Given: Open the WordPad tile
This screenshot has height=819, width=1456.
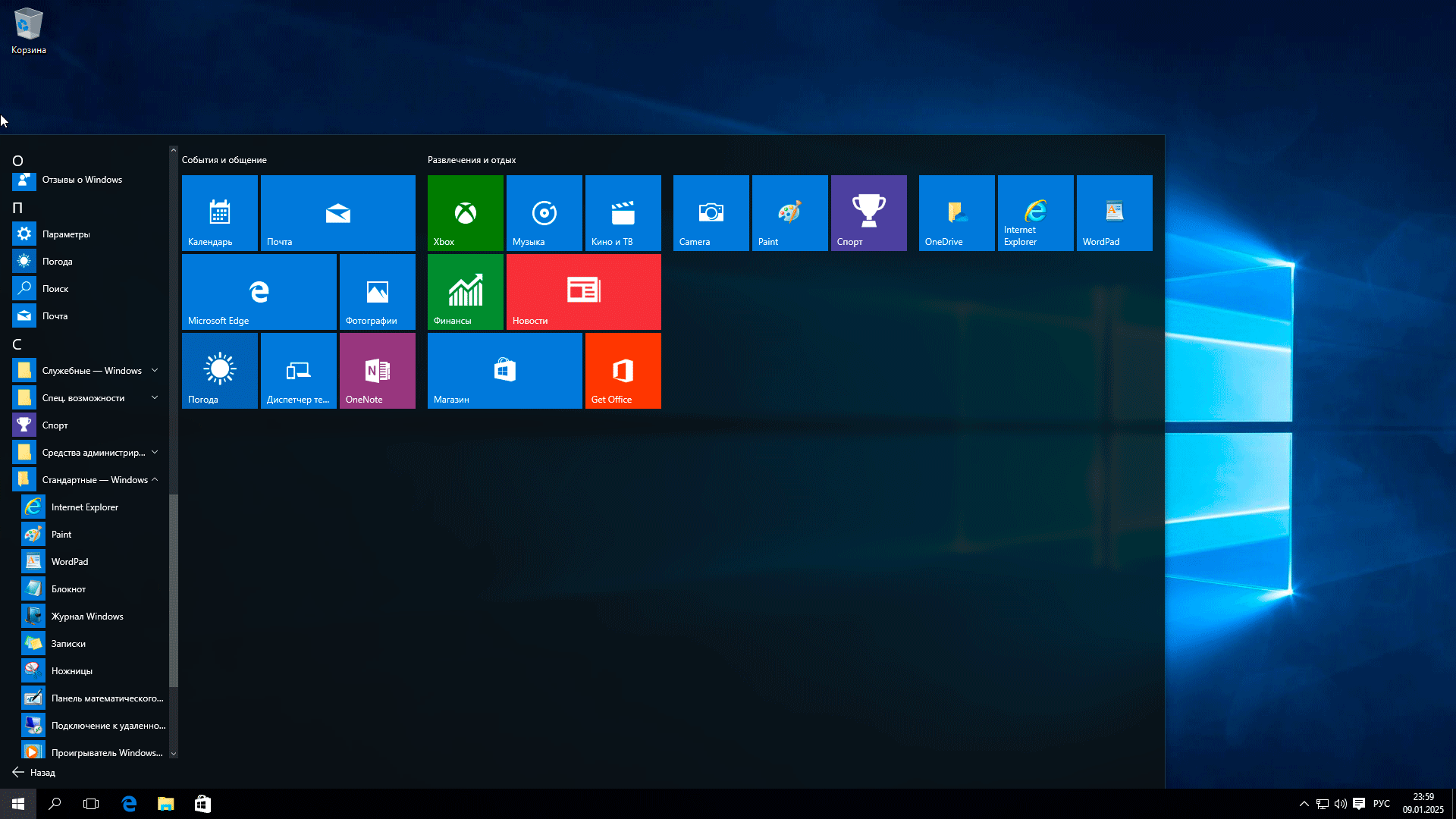Looking at the screenshot, I should pos(1115,213).
